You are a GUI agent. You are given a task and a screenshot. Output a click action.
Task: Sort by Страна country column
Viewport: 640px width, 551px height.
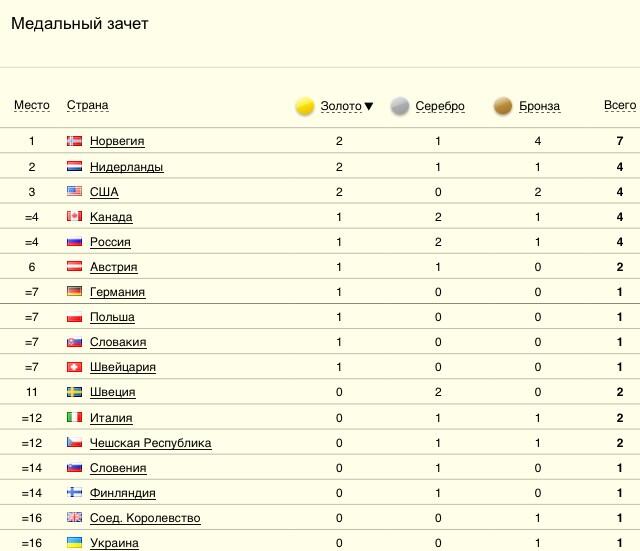(x=88, y=105)
